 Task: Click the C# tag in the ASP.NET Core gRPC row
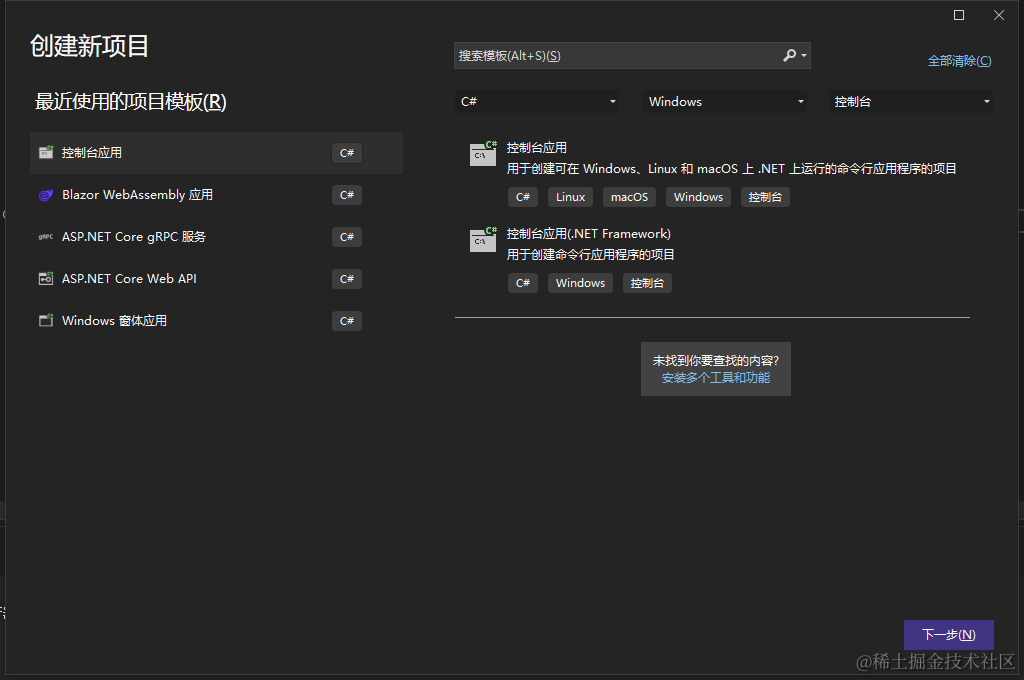[x=347, y=236]
